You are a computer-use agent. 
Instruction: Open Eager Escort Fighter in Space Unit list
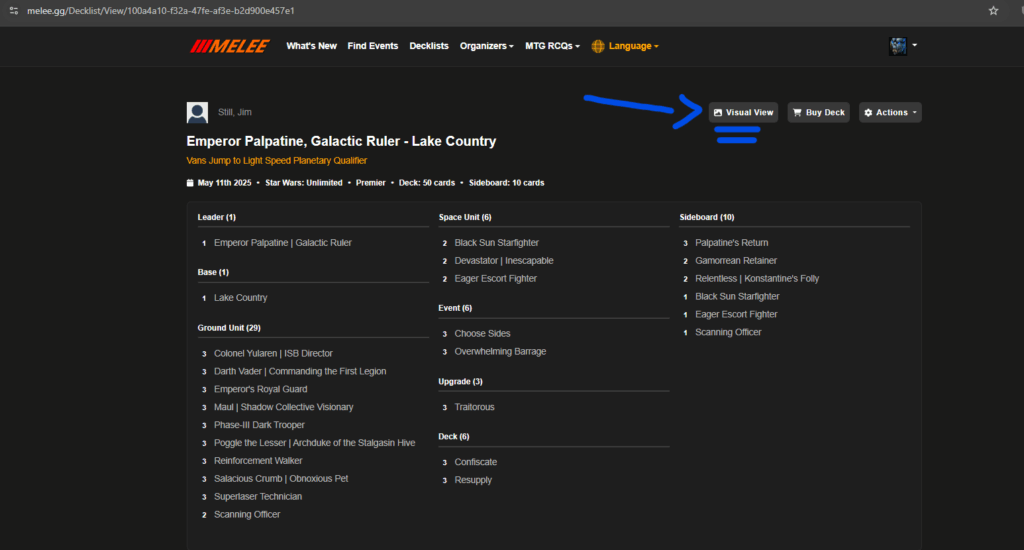[x=496, y=278]
